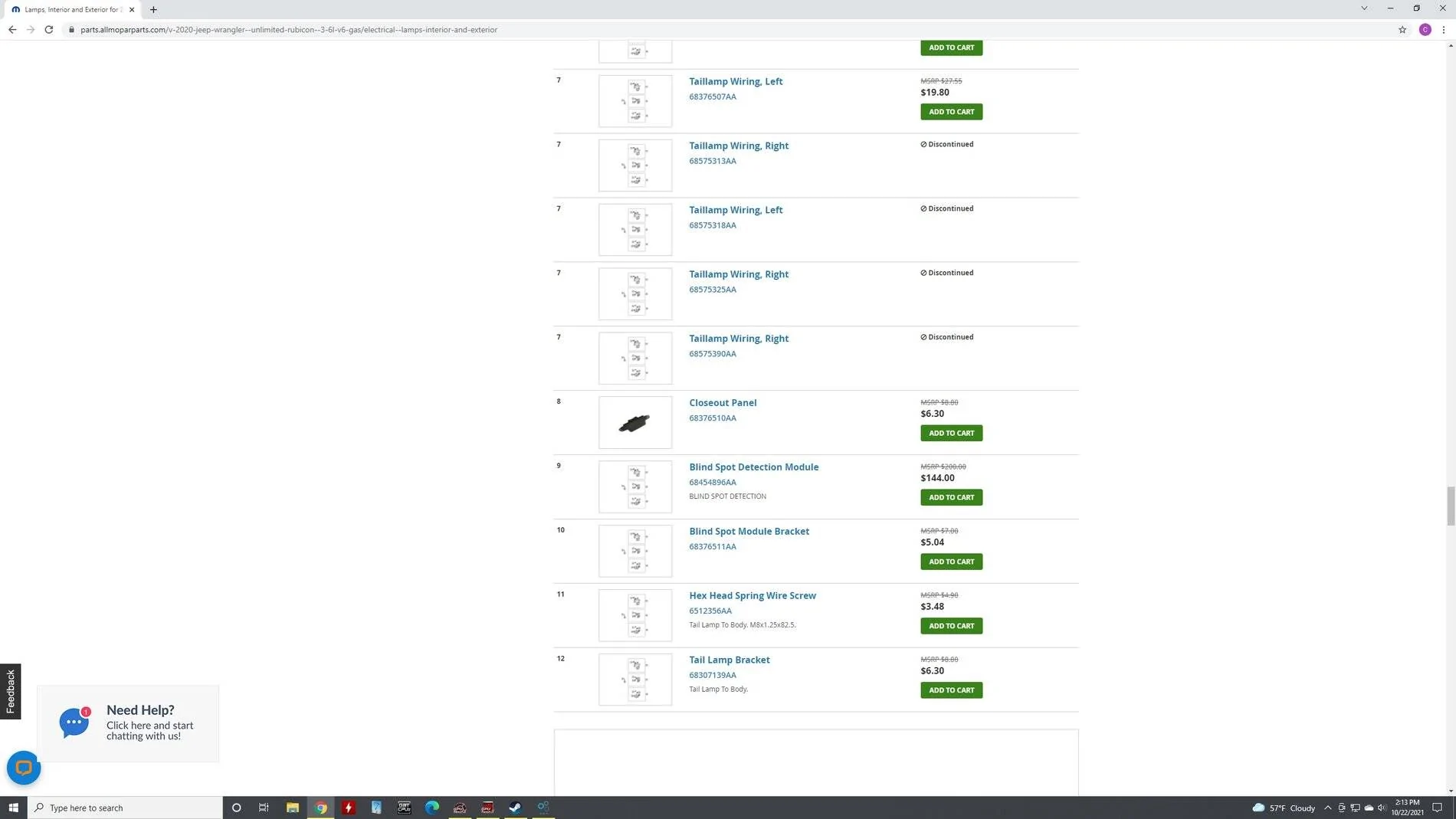Screen dimensions: 1456x819
Task: Open Task View on taskbar
Action: pos(264,808)
